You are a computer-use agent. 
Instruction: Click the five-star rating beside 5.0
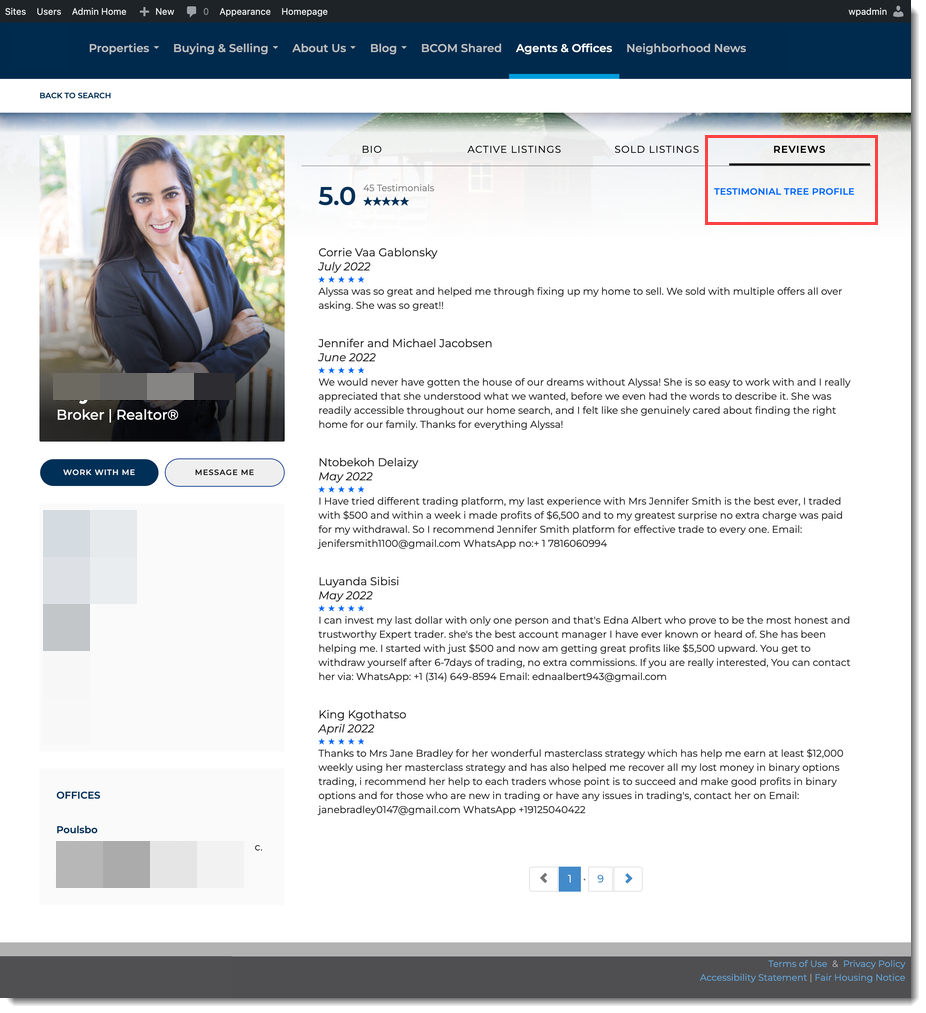click(x=387, y=200)
